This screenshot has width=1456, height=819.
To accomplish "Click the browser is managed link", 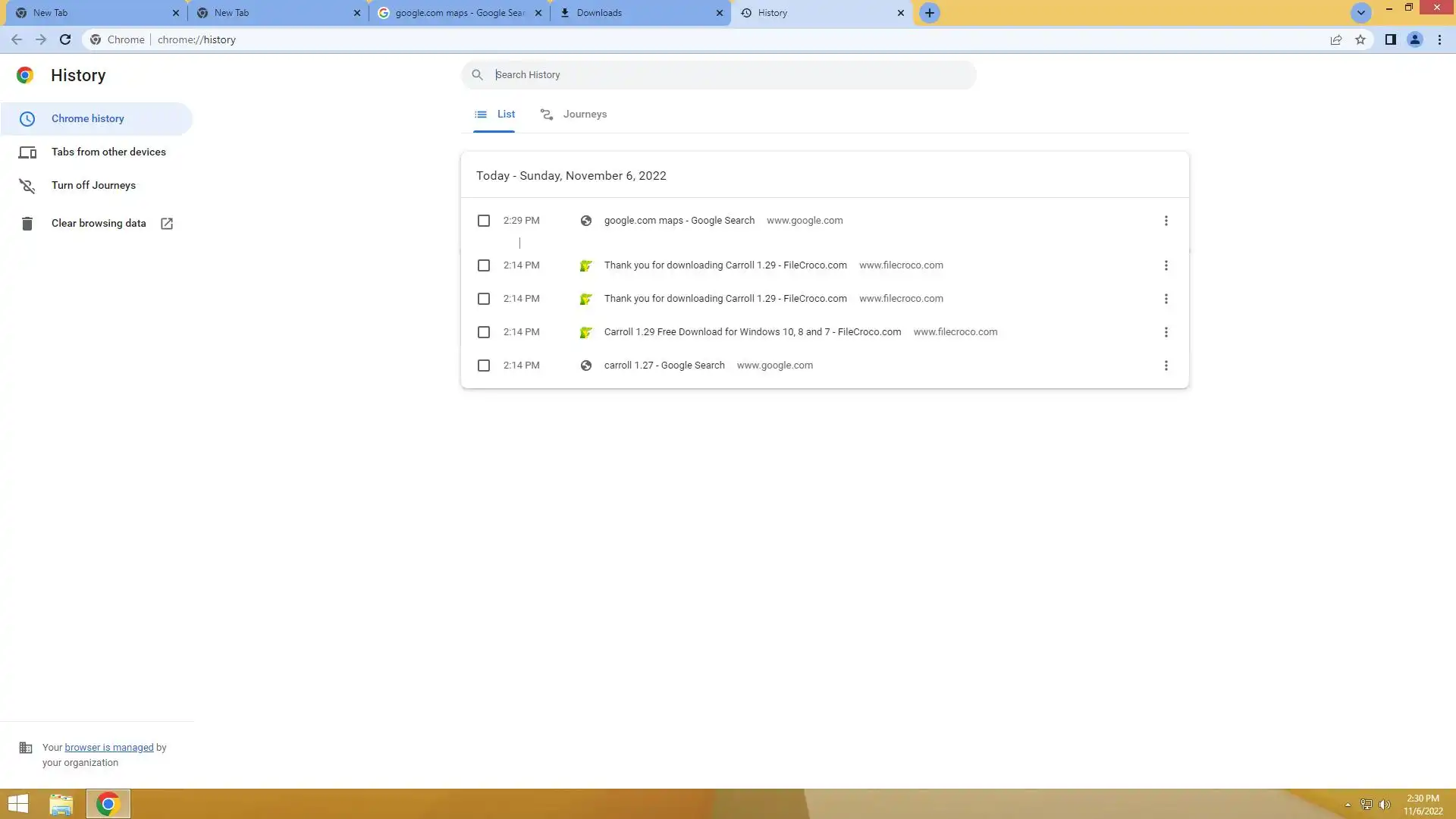I will 109,748.
